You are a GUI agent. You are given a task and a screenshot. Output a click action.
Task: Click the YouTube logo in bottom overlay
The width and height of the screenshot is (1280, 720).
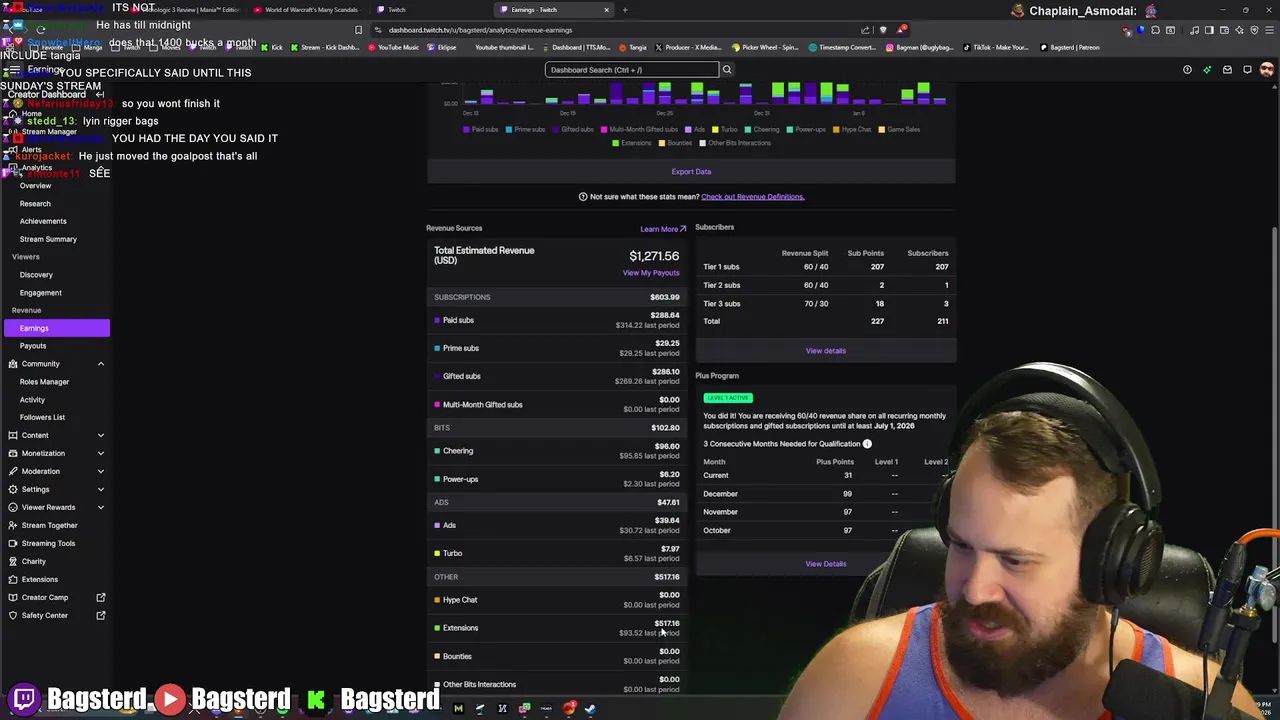[170, 699]
